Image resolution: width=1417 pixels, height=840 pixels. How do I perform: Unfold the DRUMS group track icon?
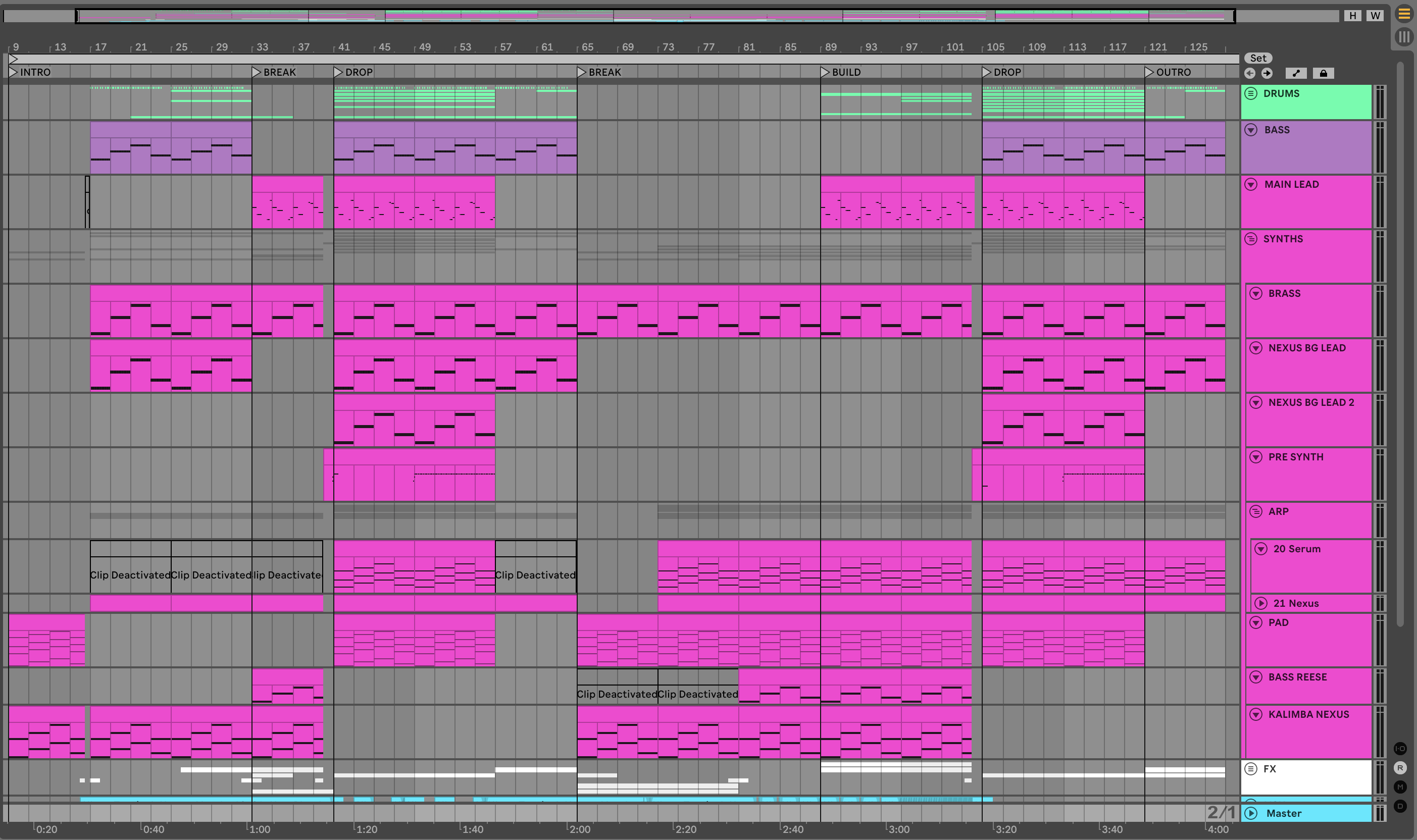pyautogui.click(x=1250, y=93)
